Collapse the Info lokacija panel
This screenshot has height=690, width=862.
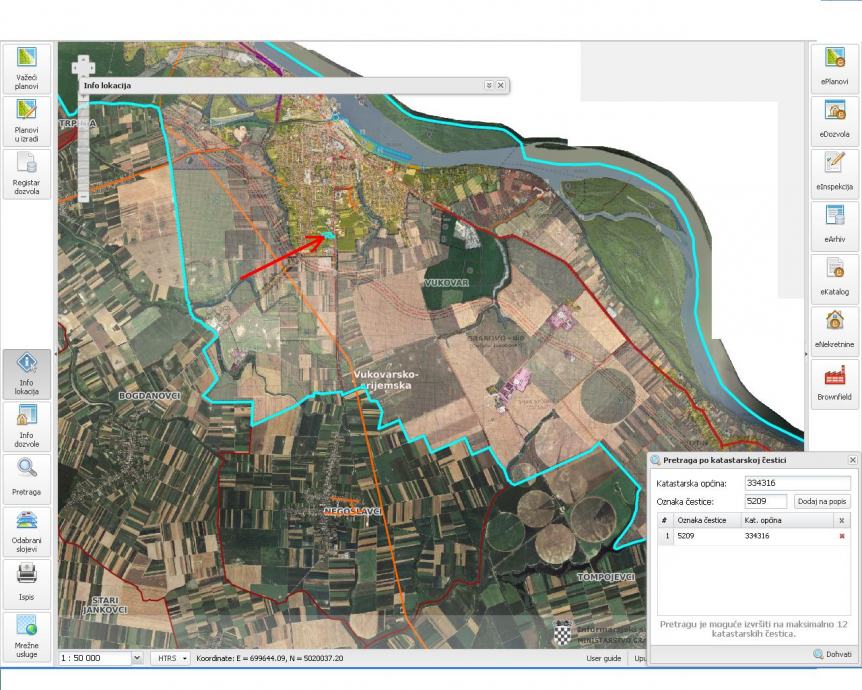(489, 85)
